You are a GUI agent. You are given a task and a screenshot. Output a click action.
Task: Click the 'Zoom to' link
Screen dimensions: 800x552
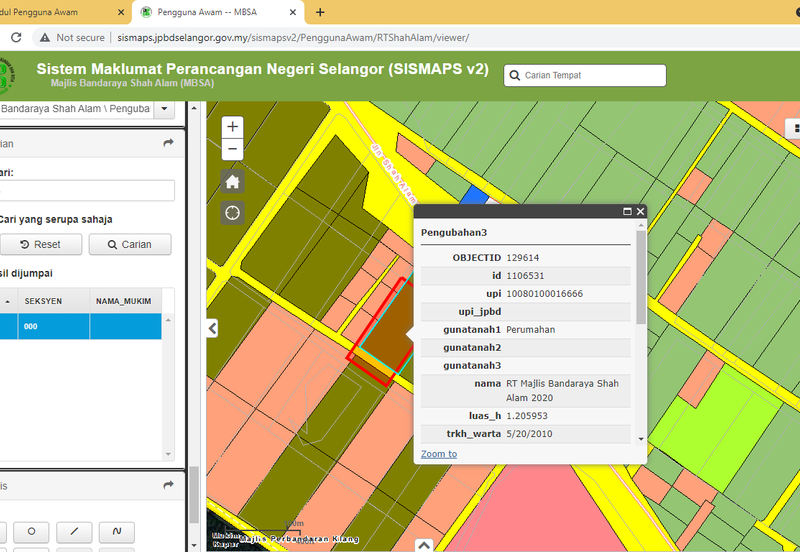coord(438,454)
